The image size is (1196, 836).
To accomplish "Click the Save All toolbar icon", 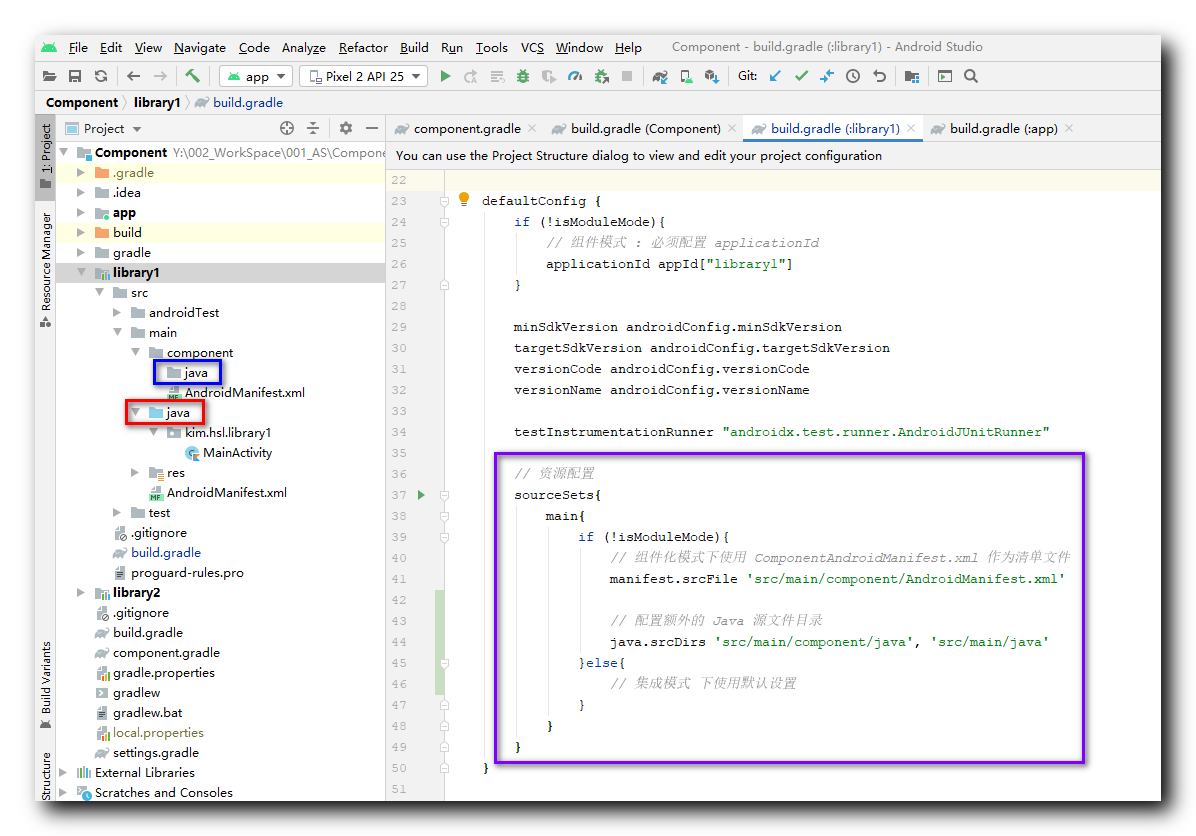I will tap(75, 76).
